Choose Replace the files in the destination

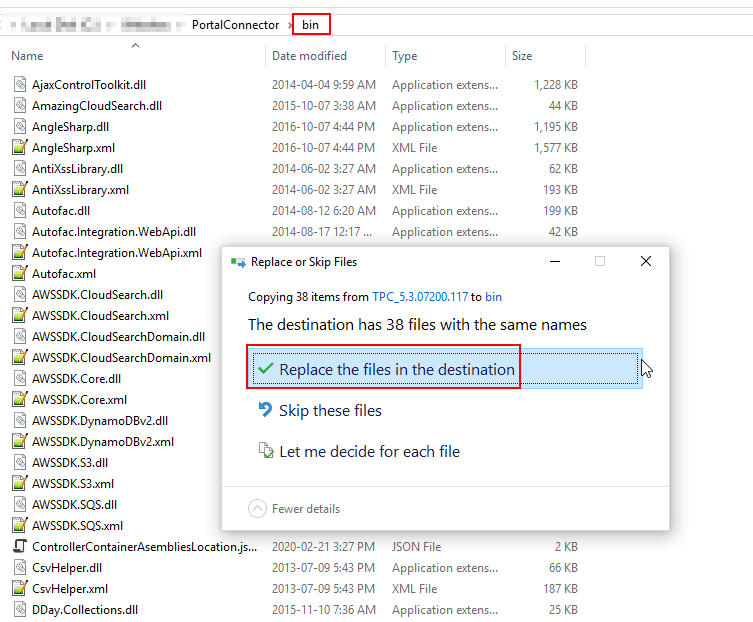(x=445, y=369)
